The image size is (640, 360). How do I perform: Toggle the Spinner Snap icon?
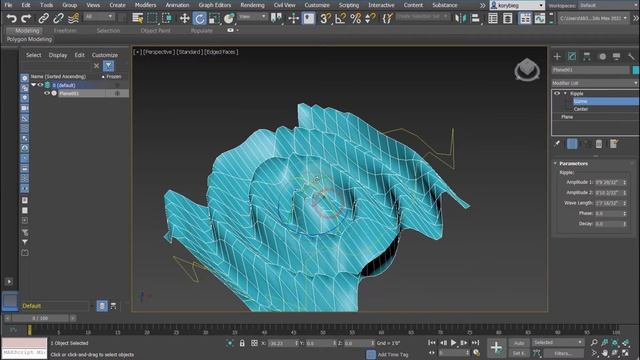pyautogui.click(x=370, y=18)
